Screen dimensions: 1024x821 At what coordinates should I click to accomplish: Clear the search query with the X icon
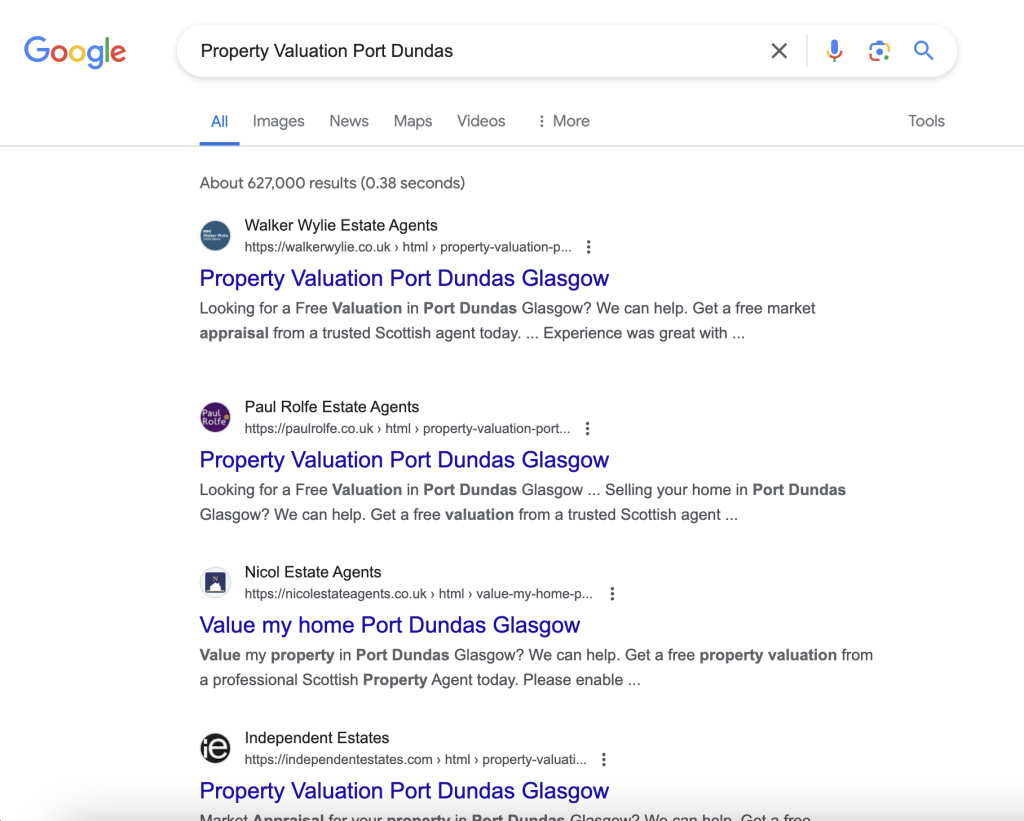(779, 50)
